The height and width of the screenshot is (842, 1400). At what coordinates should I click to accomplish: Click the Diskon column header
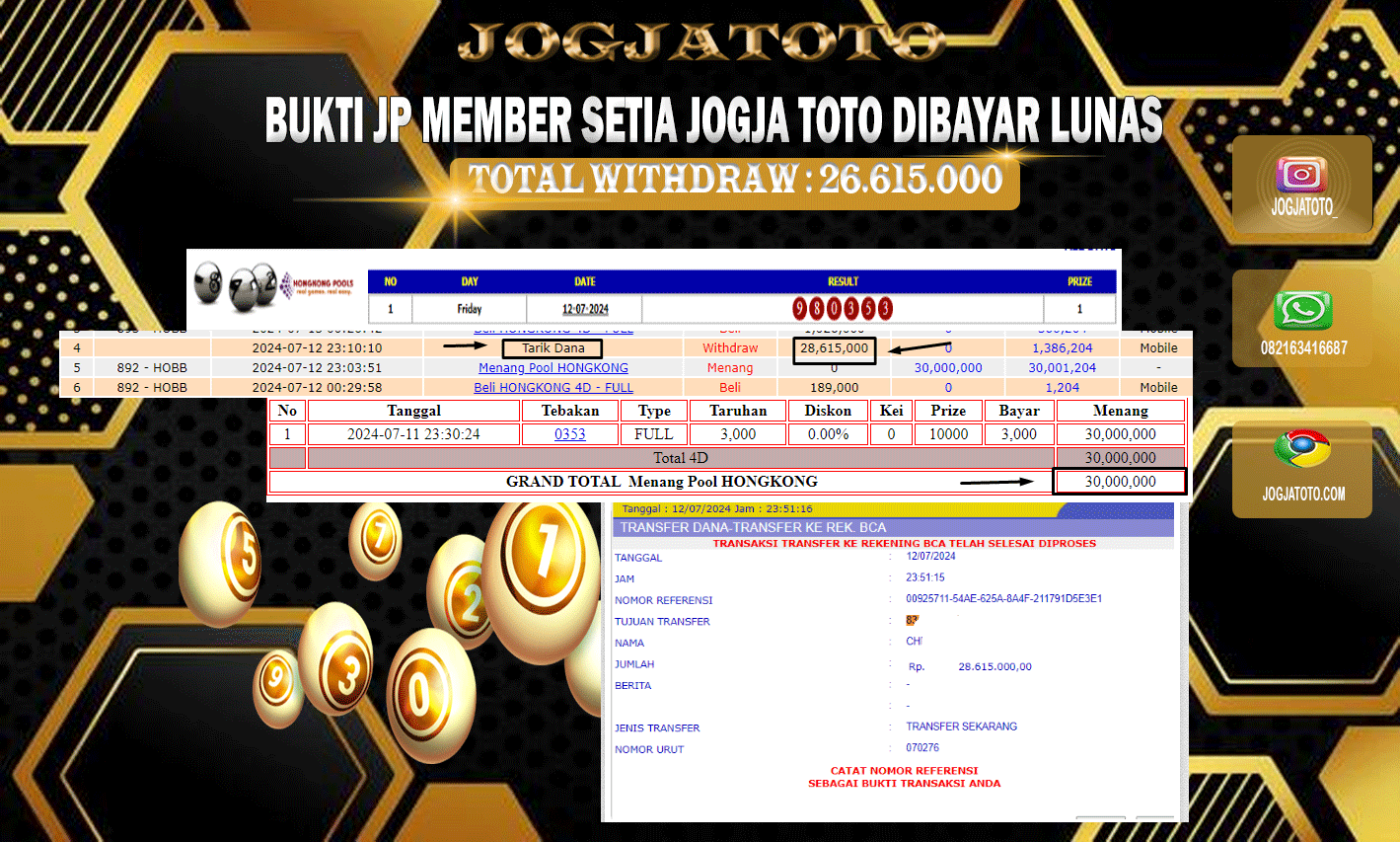[x=828, y=411]
